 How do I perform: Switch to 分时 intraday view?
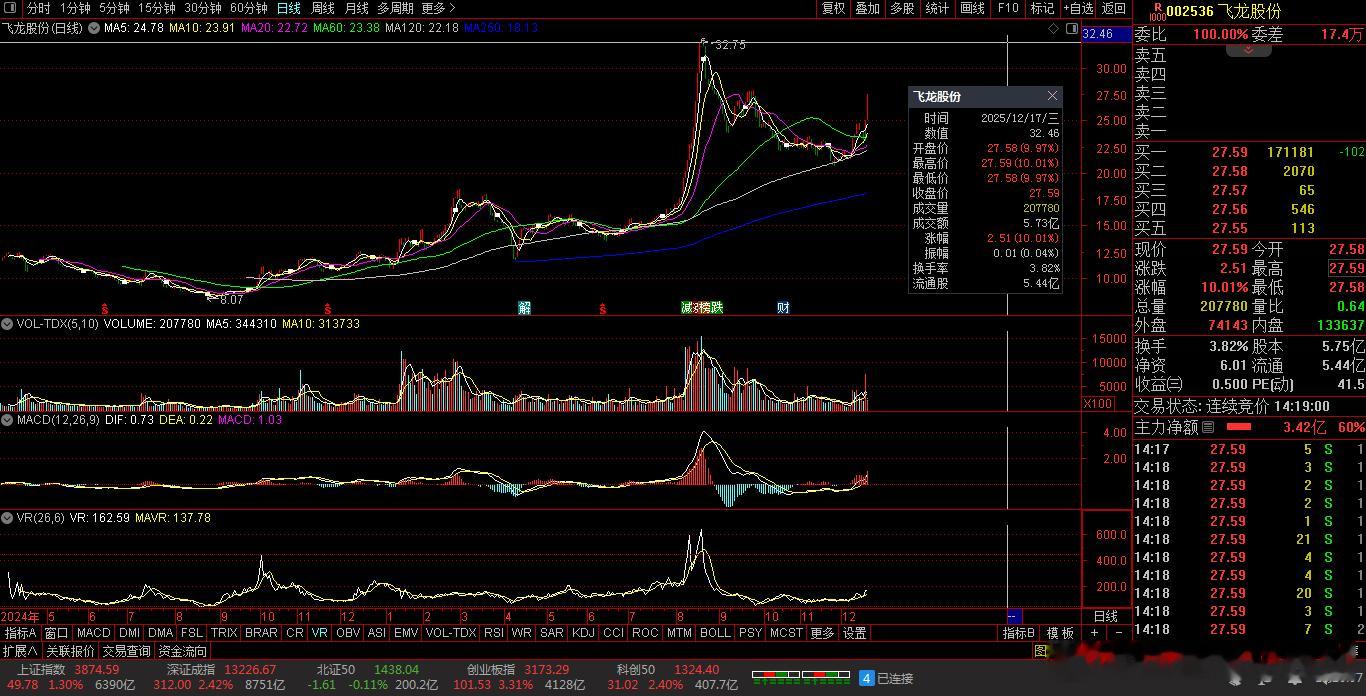pos(38,8)
